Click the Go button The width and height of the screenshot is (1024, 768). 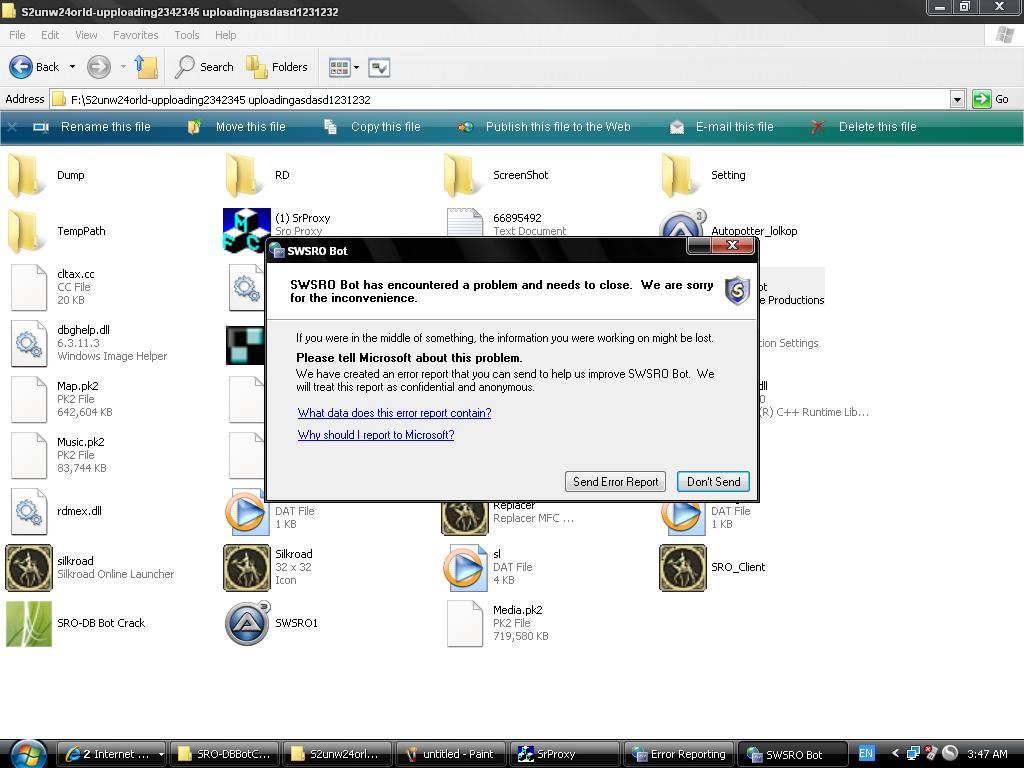(991, 99)
